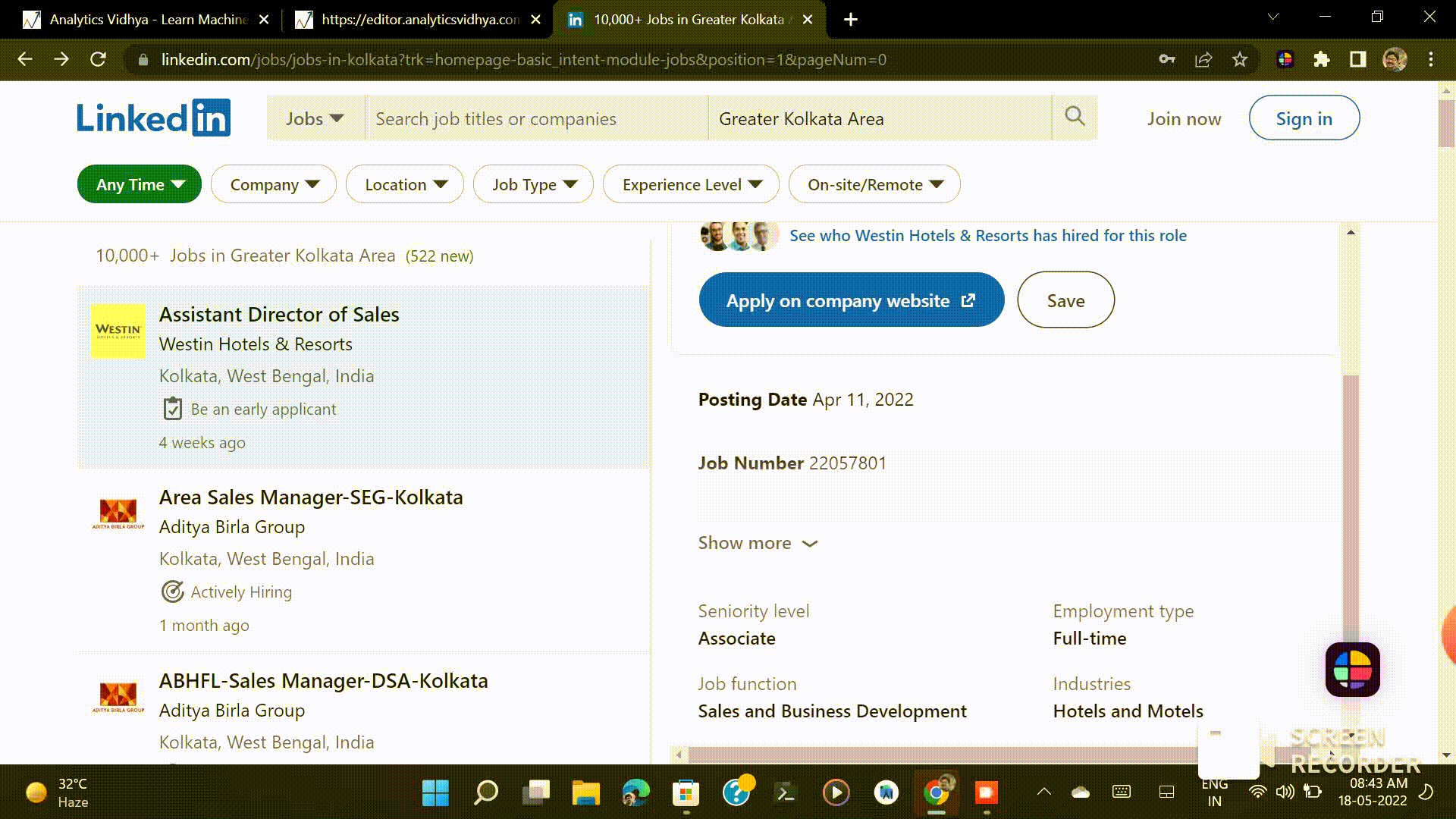1456x819 pixels.
Task: Open taskbar Search
Action: click(485, 793)
